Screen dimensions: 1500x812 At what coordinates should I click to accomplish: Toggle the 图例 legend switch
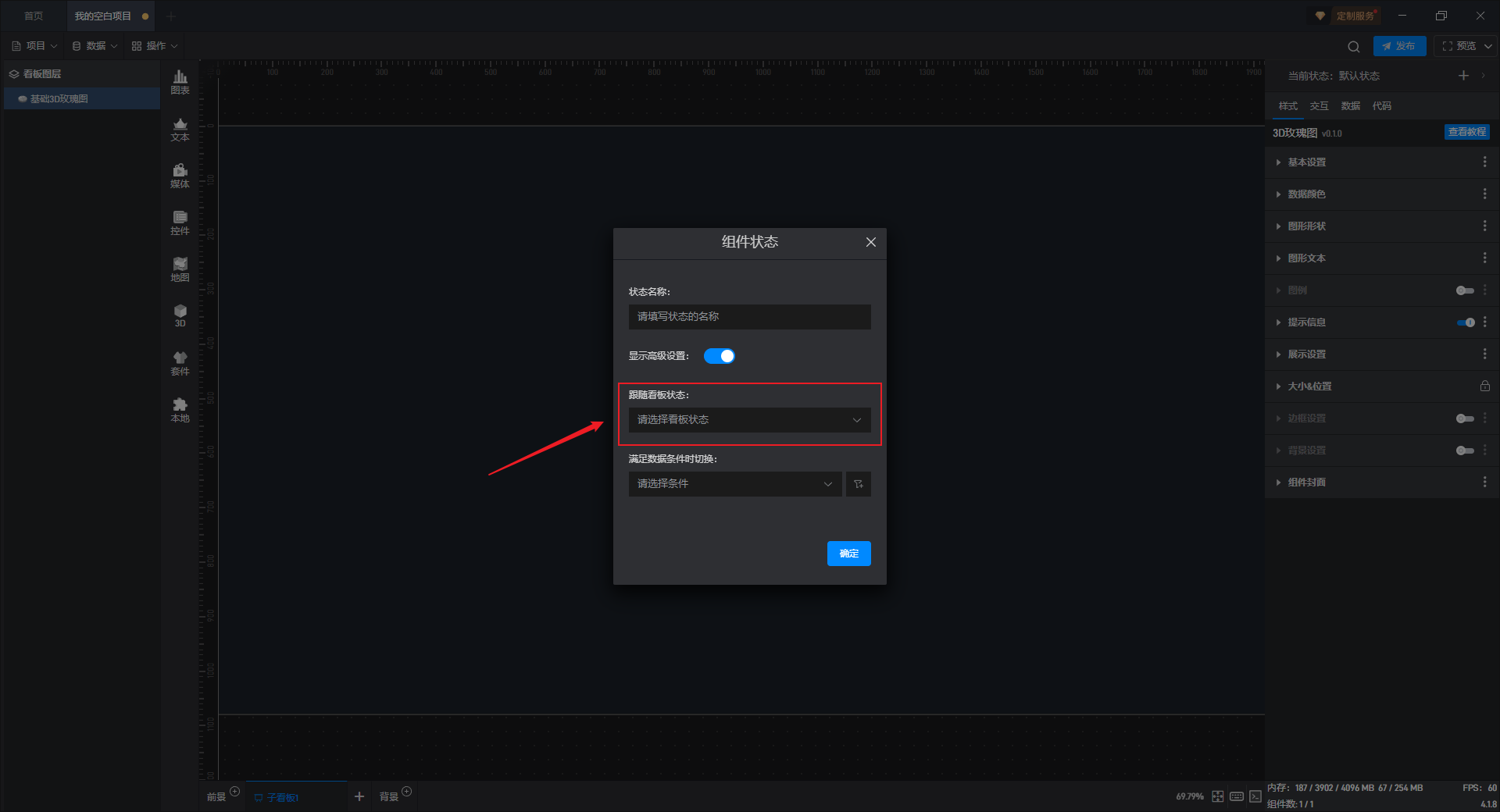coord(1465,290)
